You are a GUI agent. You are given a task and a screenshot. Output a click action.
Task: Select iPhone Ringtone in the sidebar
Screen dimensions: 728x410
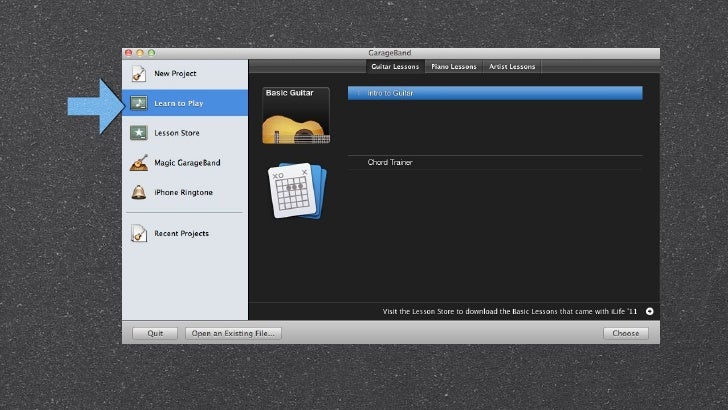coord(185,192)
